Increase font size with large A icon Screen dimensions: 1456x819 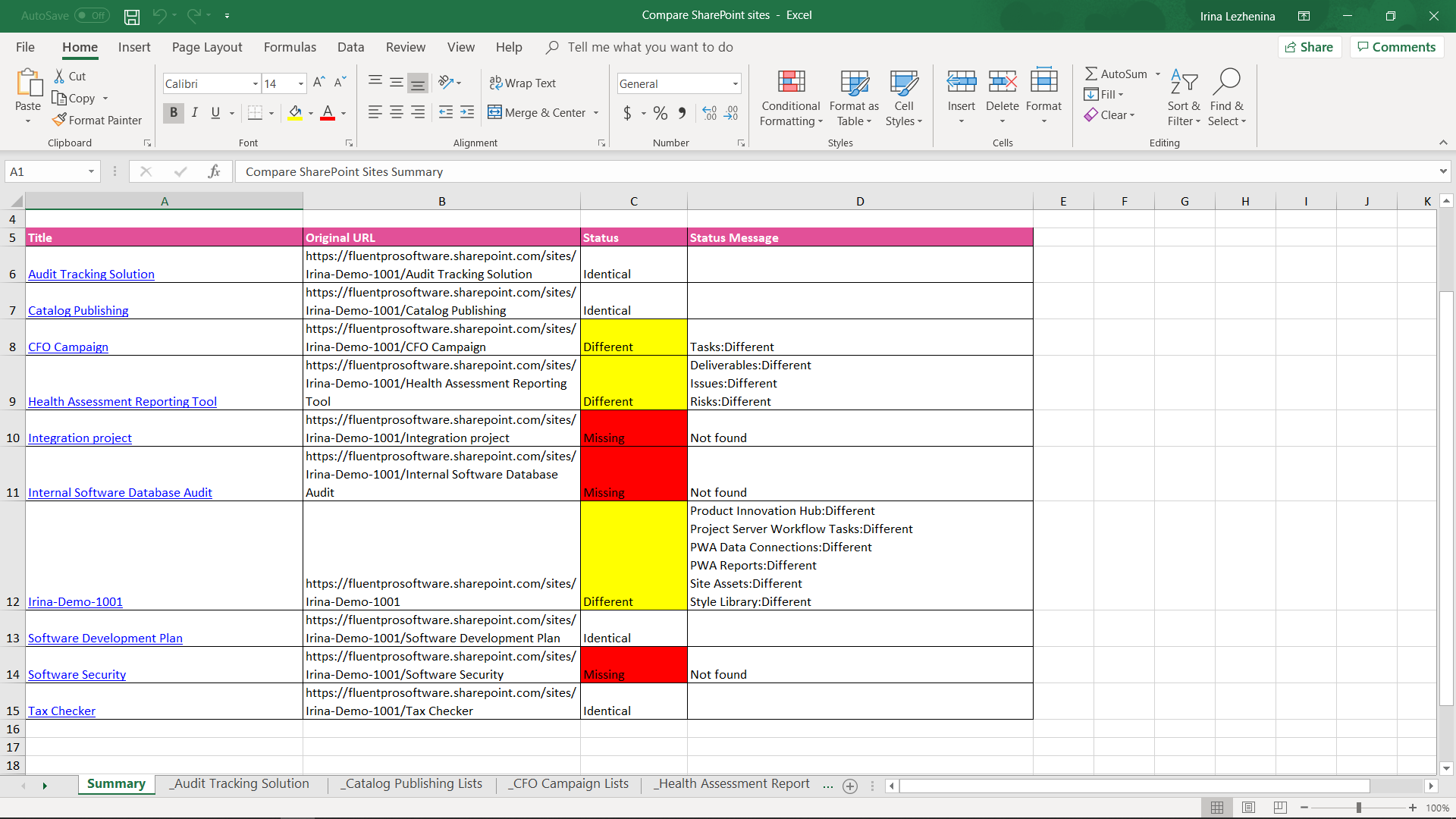click(319, 82)
